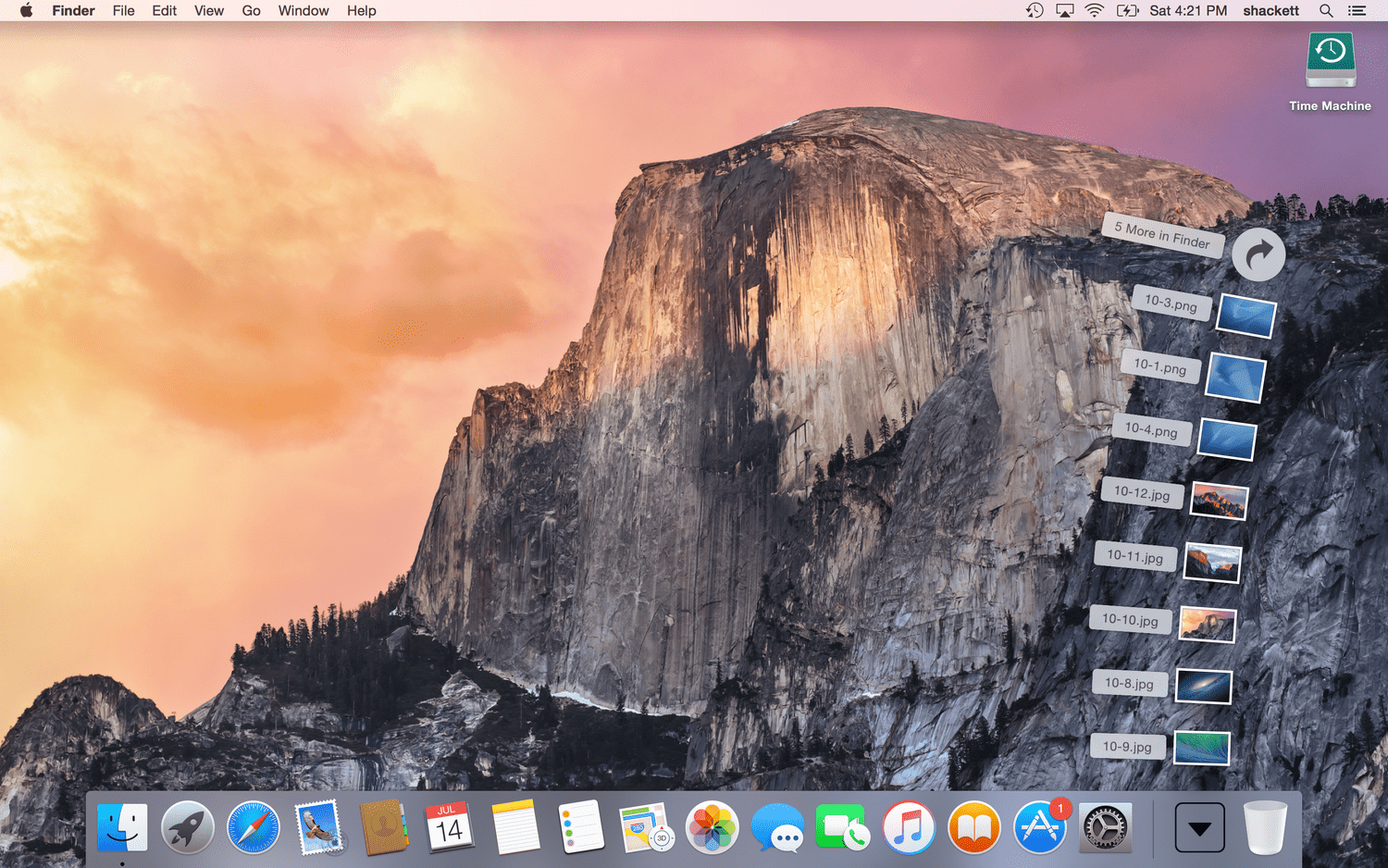Open Notification Center list icon

tap(1357, 10)
